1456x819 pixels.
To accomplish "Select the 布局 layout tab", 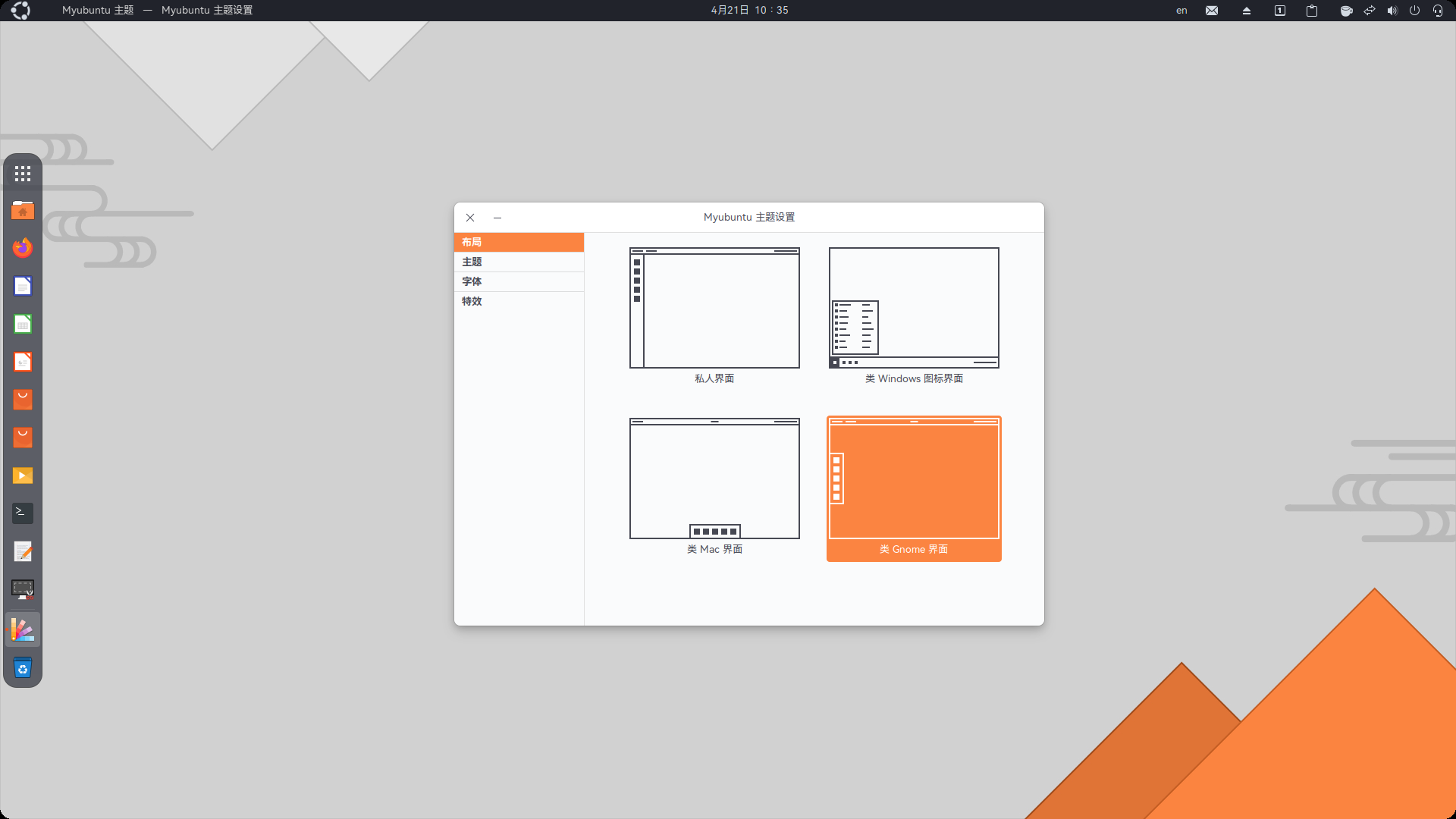I will (x=519, y=242).
